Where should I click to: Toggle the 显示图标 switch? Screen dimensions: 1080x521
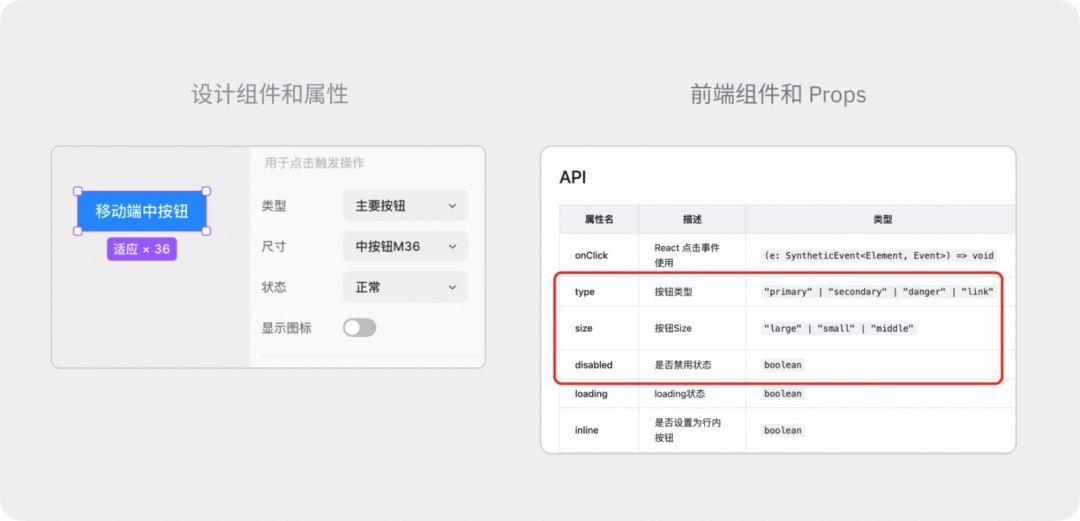point(360,328)
